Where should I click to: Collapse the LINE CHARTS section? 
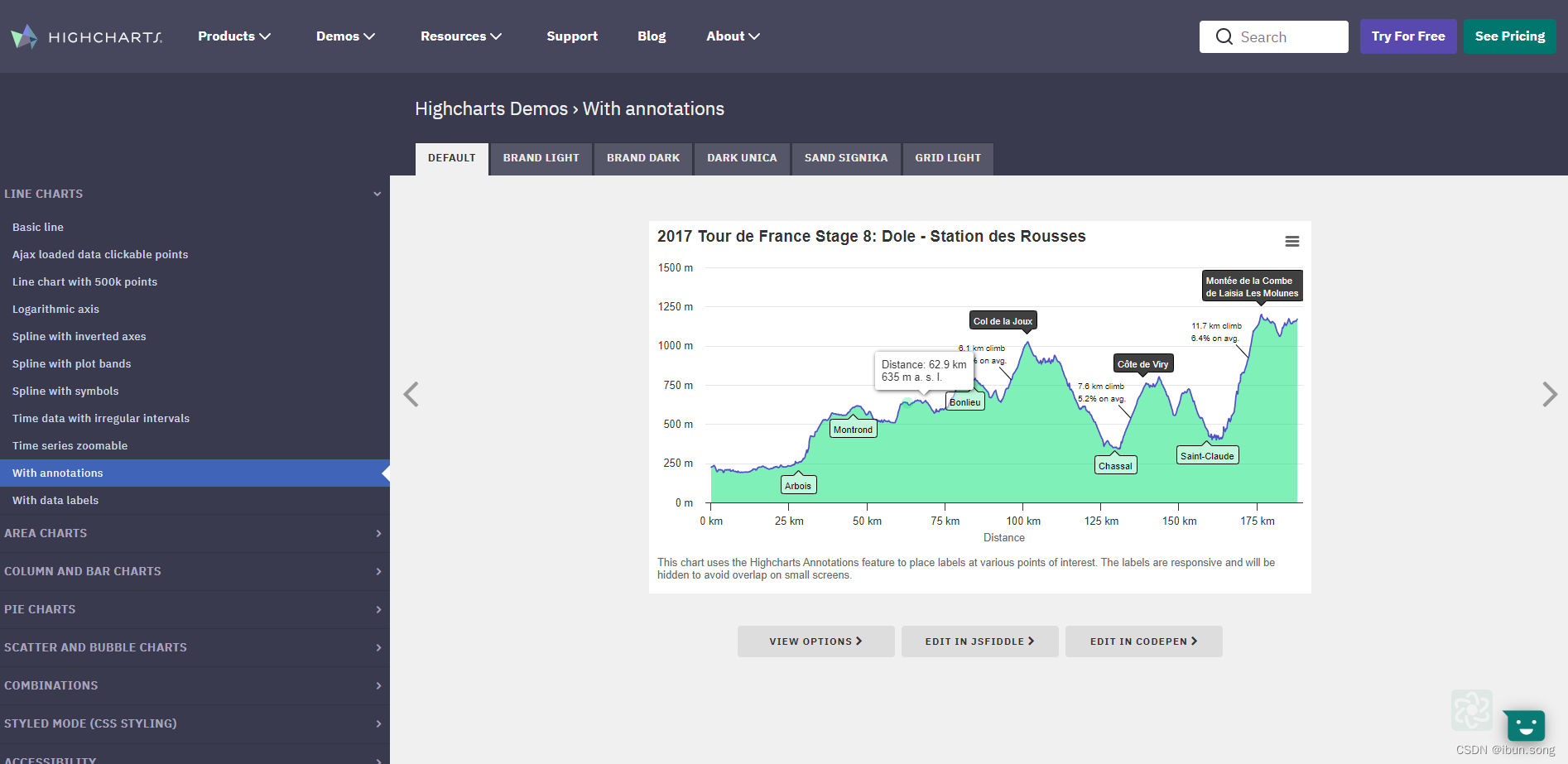click(195, 194)
